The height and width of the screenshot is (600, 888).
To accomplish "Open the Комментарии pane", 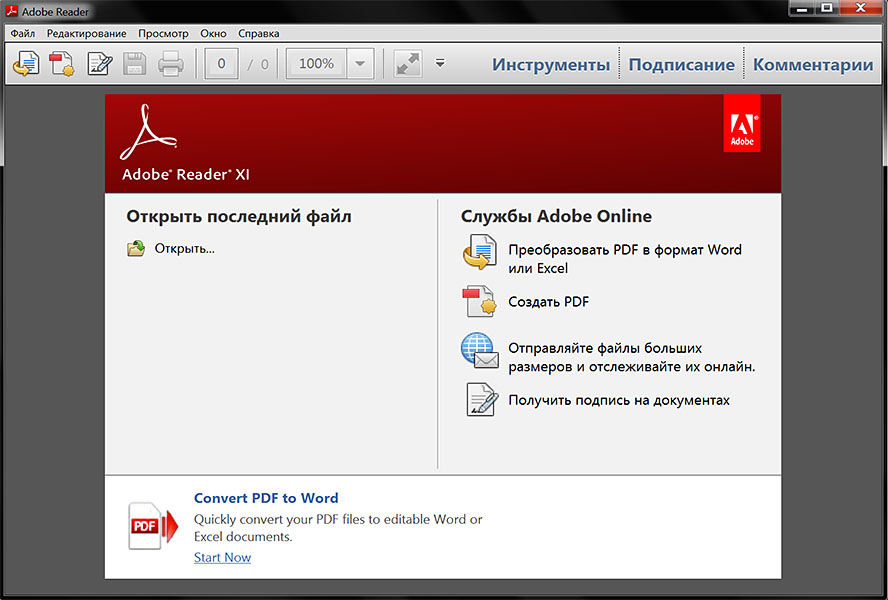I will [x=813, y=65].
